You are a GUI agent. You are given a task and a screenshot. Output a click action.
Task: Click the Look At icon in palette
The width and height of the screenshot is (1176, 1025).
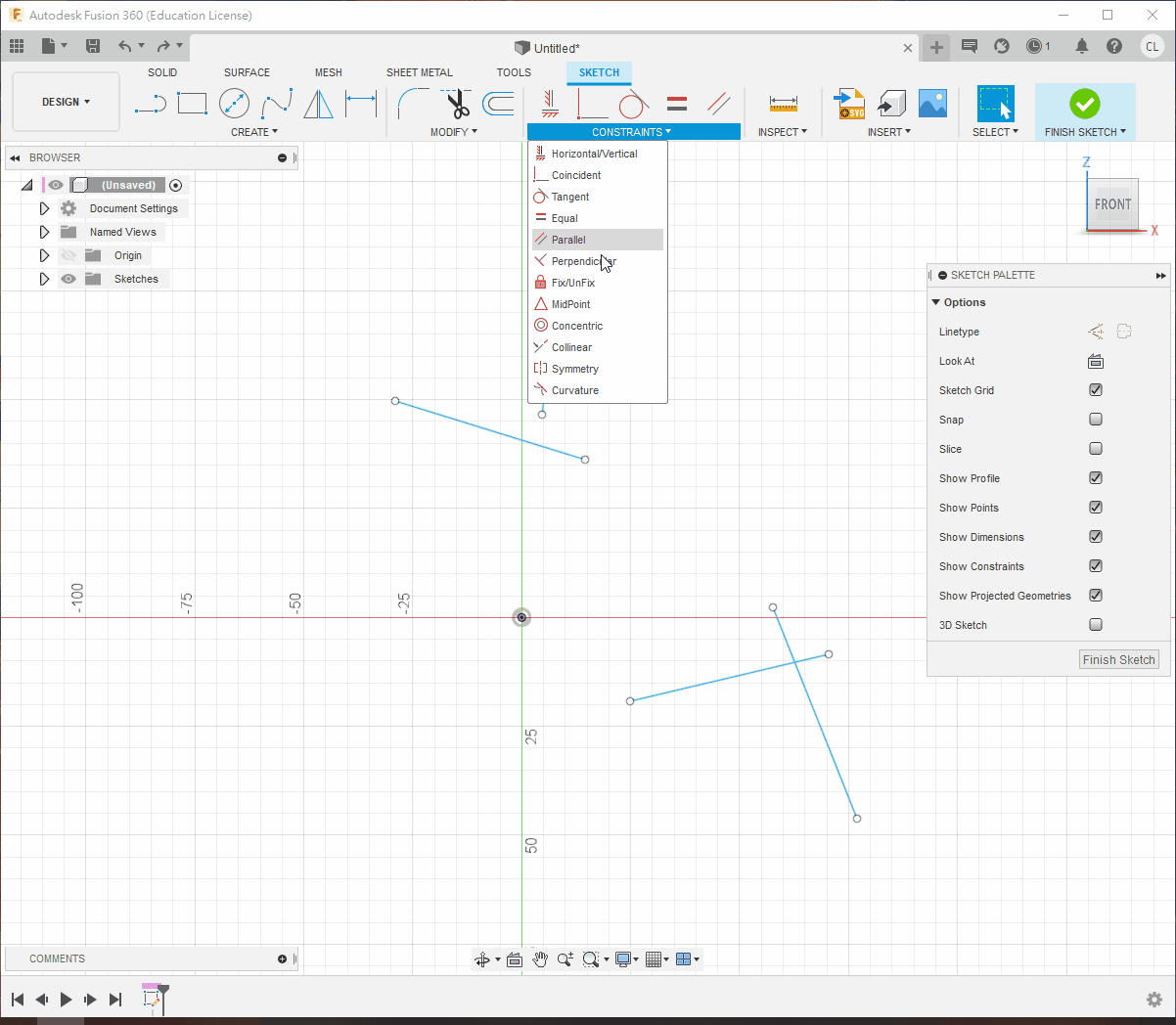1096,362
